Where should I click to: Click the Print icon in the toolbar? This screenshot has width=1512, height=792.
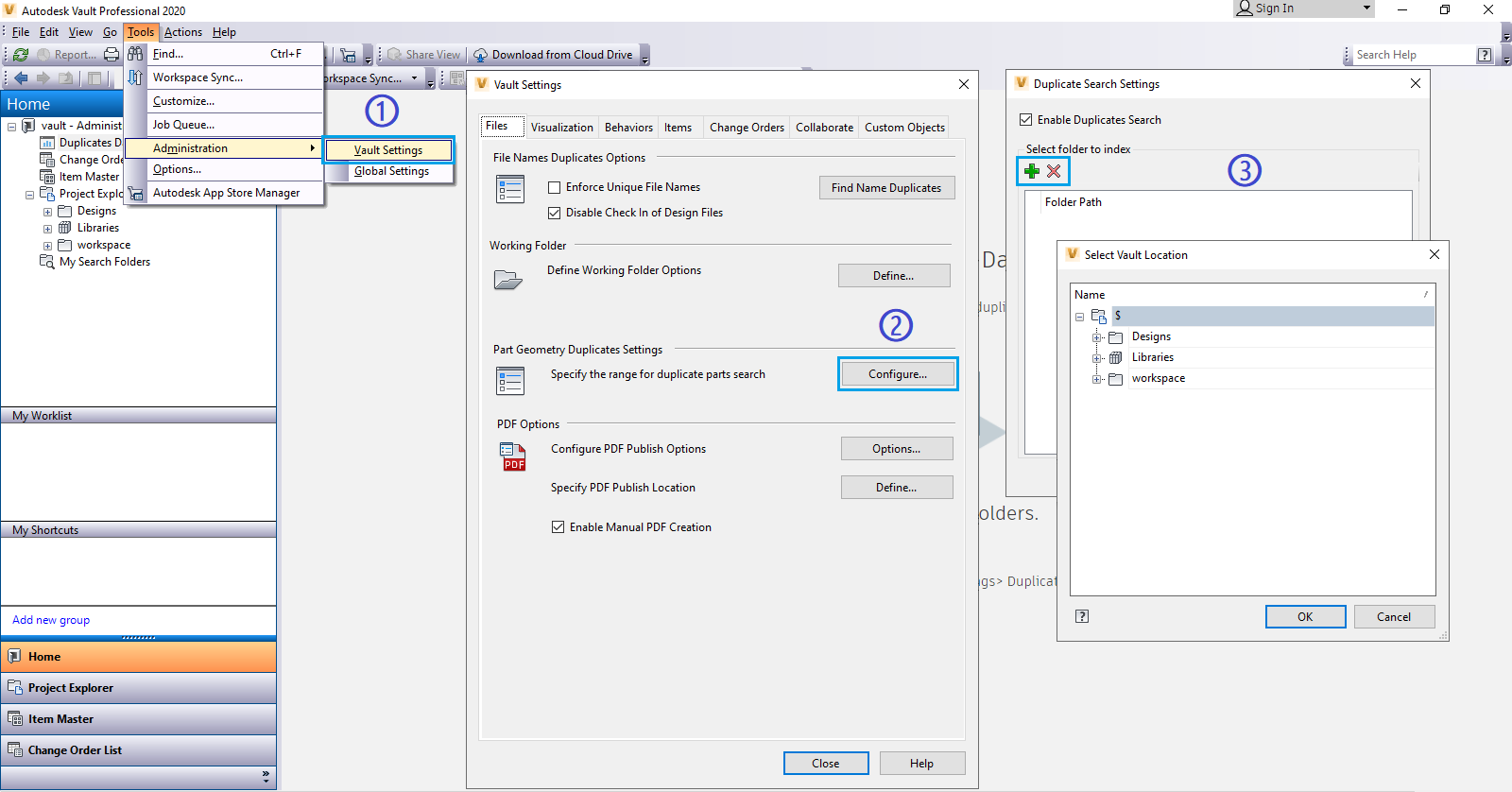coord(112,55)
